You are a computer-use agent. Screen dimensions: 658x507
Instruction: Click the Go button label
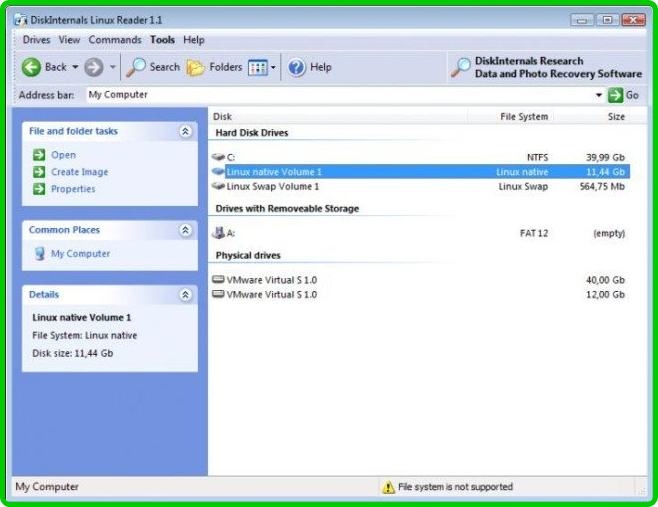(x=632, y=95)
